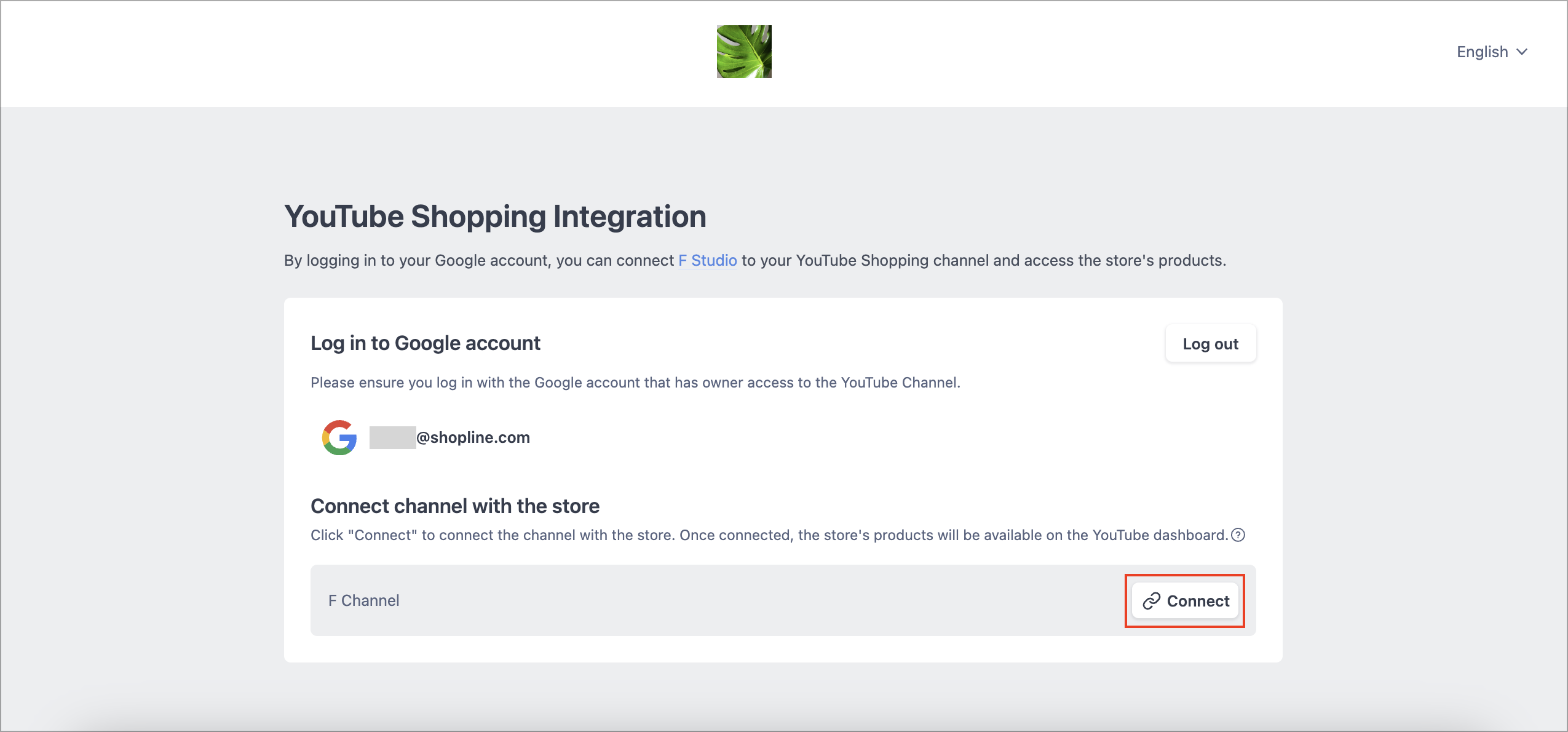Image resolution: width=1568 pixels, height=732 pixels.
Task: Open the English language dropdown
Action: 1492,52
